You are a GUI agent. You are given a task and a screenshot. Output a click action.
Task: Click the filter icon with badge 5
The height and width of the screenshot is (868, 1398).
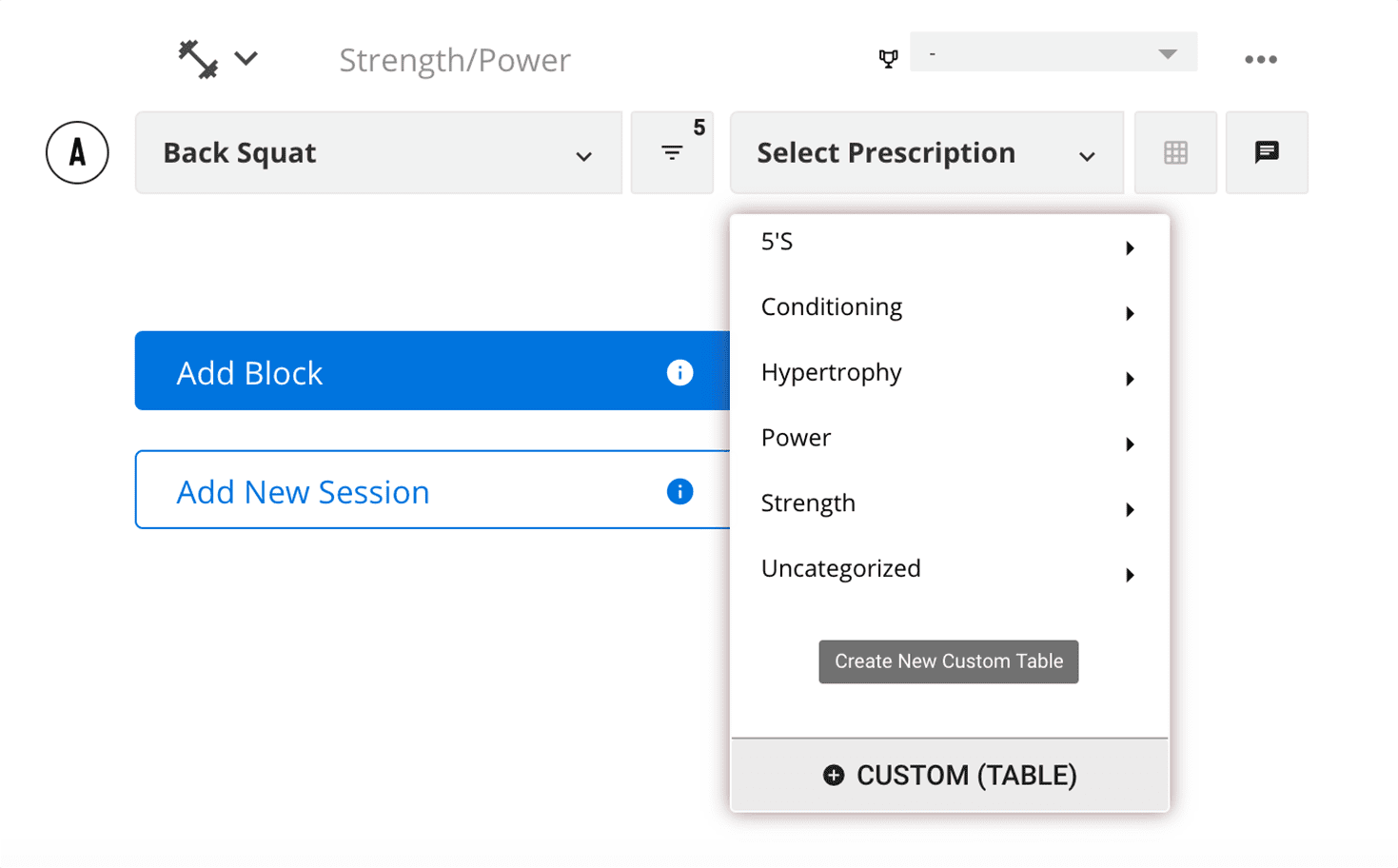click(x=672, y=152)
